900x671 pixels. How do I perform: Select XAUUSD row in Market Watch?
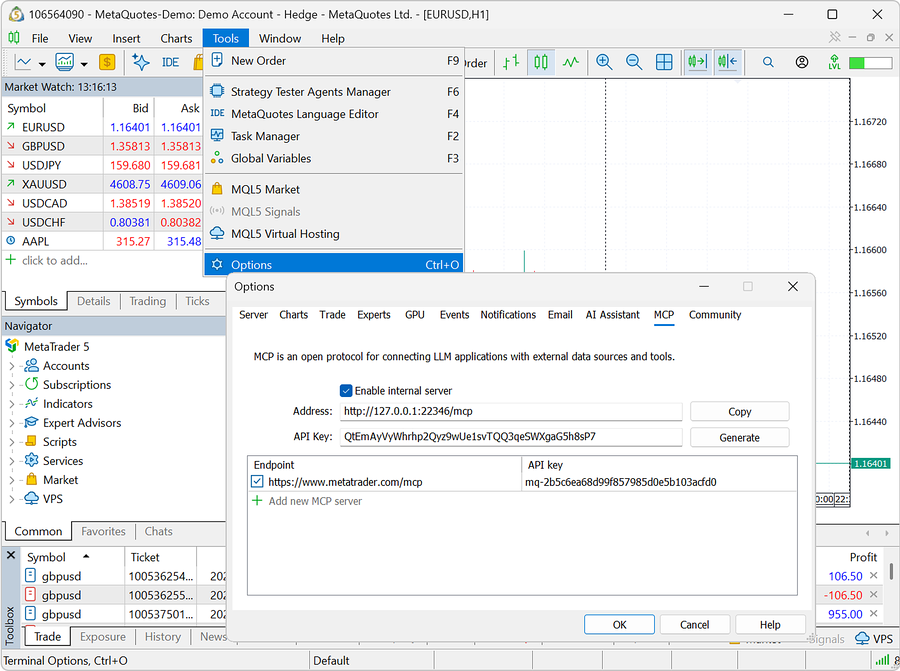coord(102,184)
